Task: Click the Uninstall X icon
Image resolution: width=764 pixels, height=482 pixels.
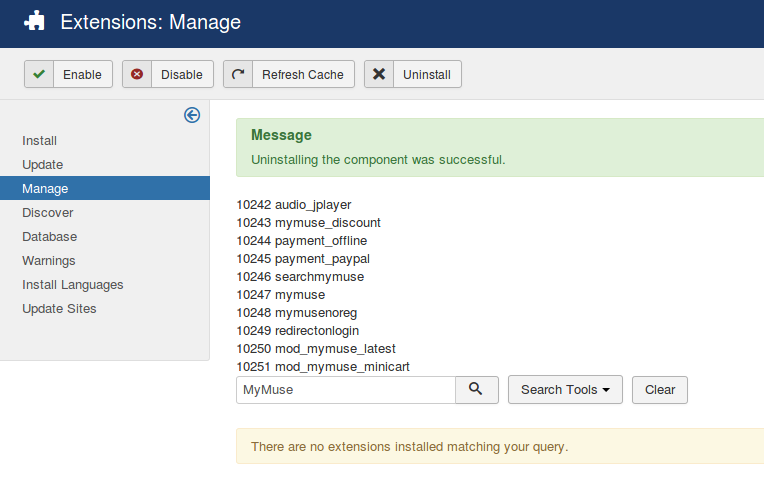Action: pos(379,75)
